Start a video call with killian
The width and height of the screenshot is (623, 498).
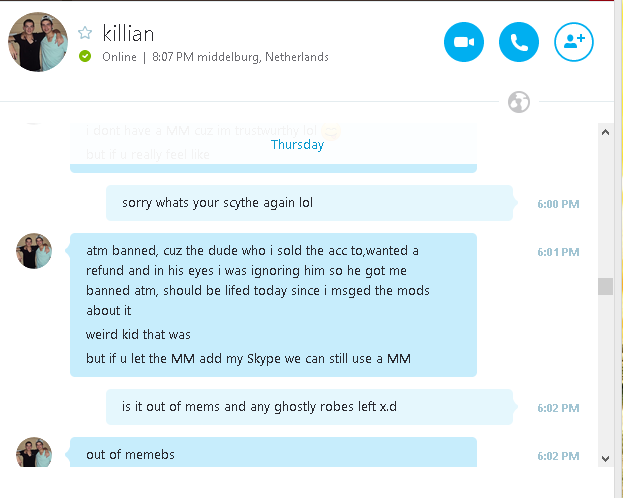coord(464,42)
